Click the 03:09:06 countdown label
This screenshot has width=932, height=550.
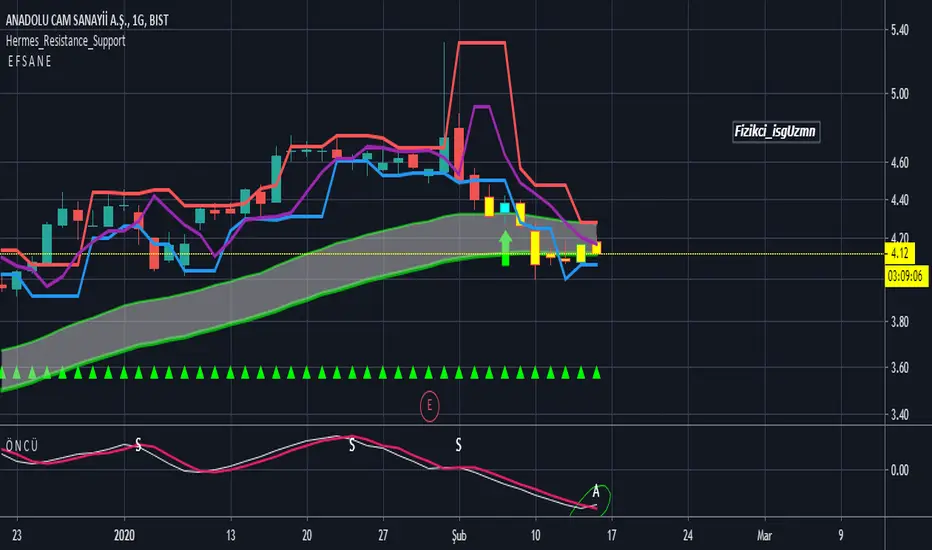pos(905,276)
